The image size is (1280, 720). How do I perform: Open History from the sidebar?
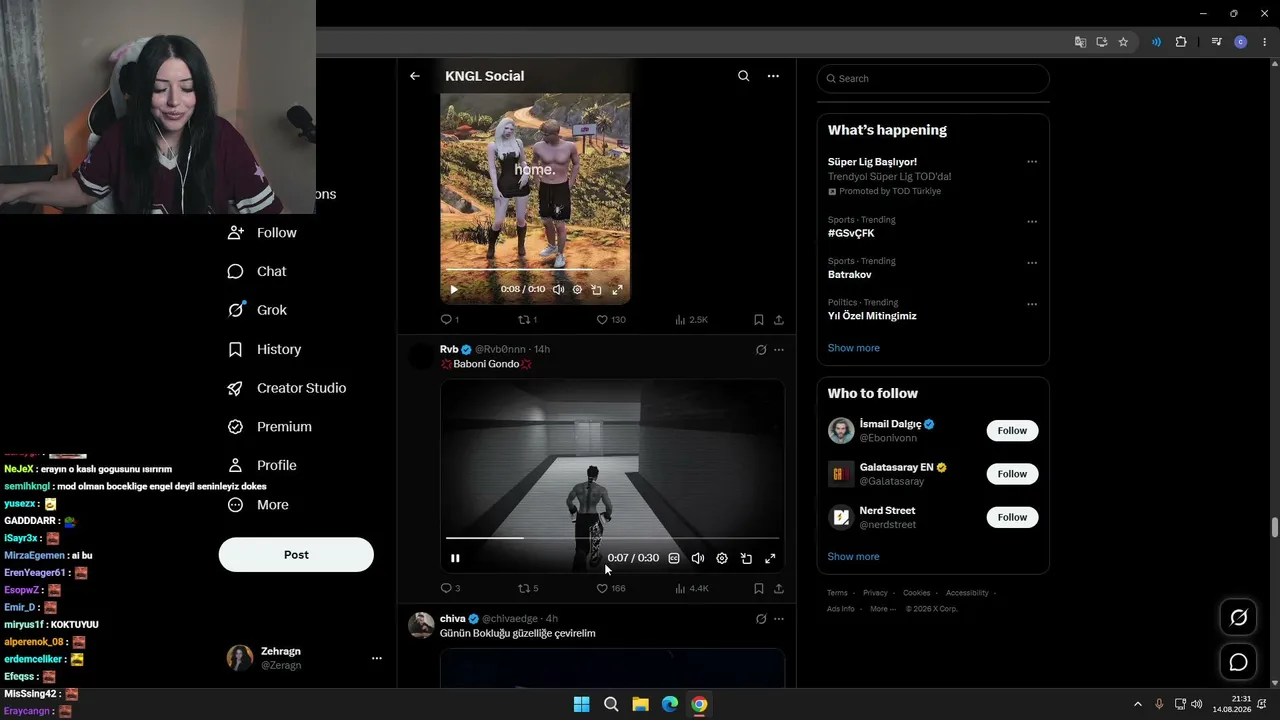click(x=265, y=349)
